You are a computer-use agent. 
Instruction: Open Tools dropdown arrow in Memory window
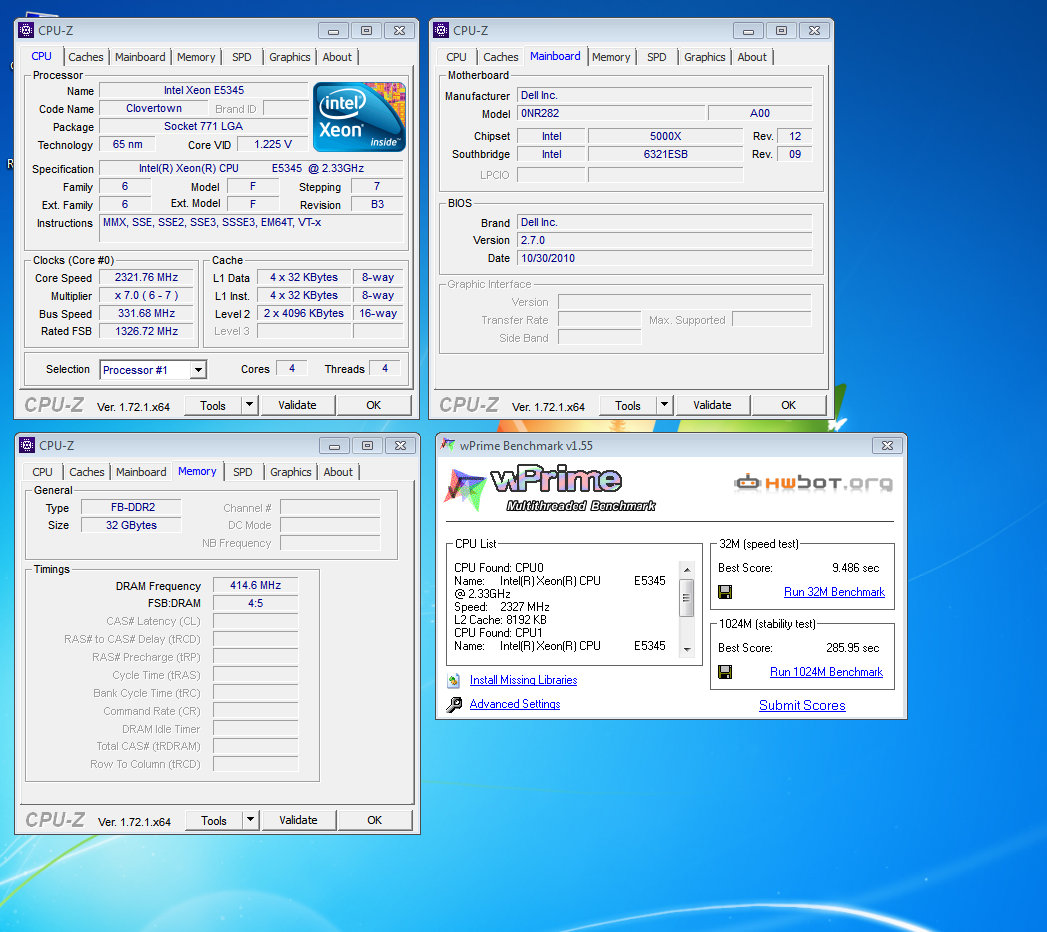[x=250, y=821]
